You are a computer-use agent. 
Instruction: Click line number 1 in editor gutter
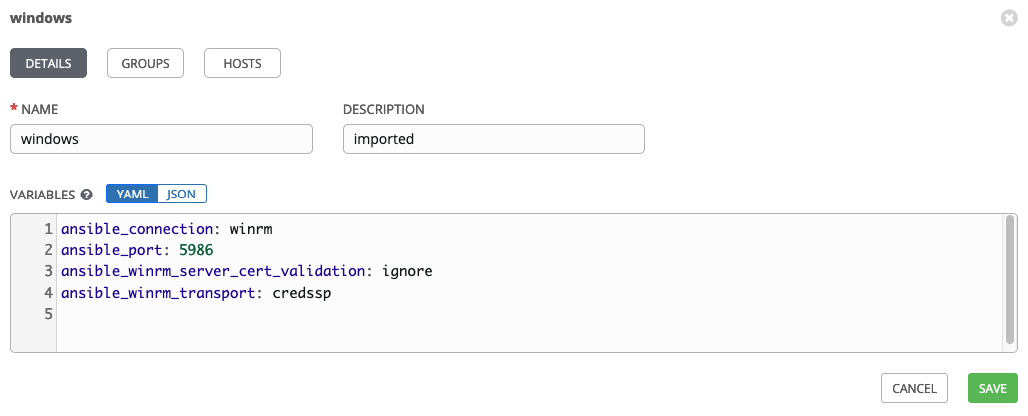(48, 229)
